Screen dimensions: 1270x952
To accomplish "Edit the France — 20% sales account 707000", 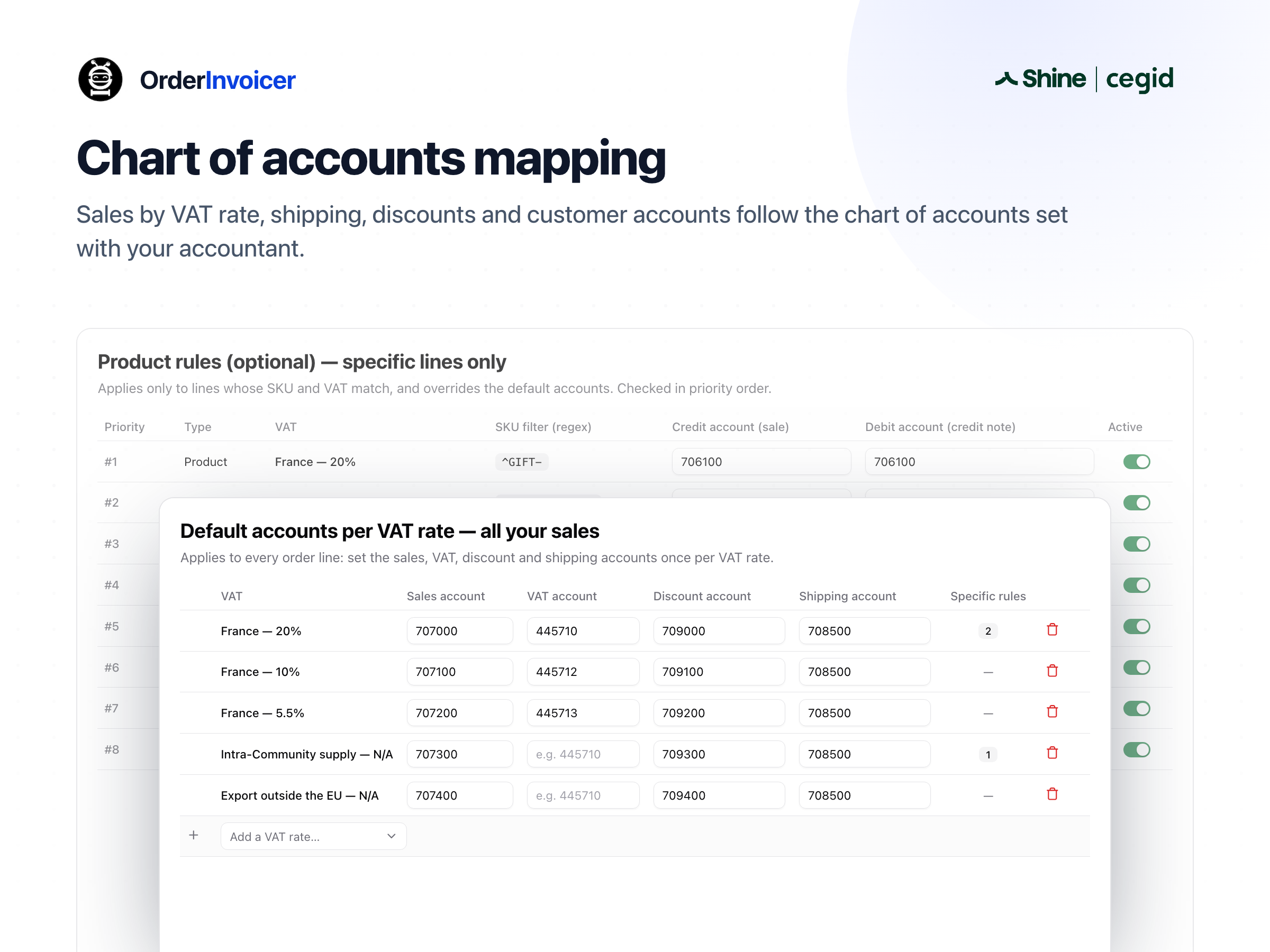I will click(460, 631).
